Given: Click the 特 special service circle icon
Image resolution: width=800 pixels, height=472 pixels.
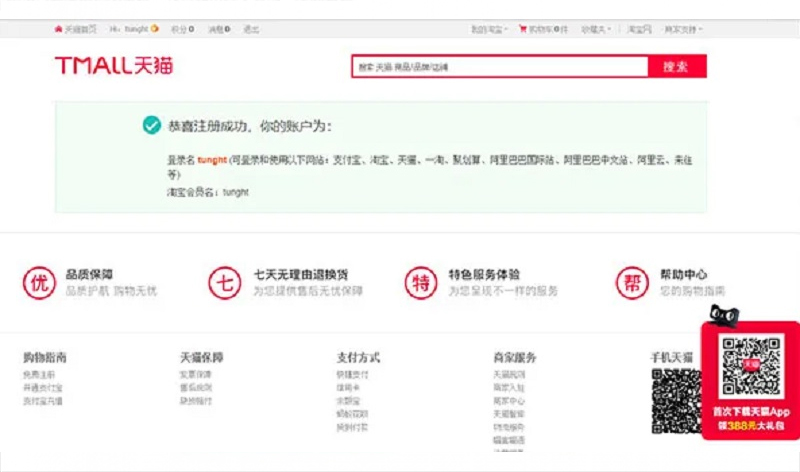Looking at the screenshot, I should 421,283.
